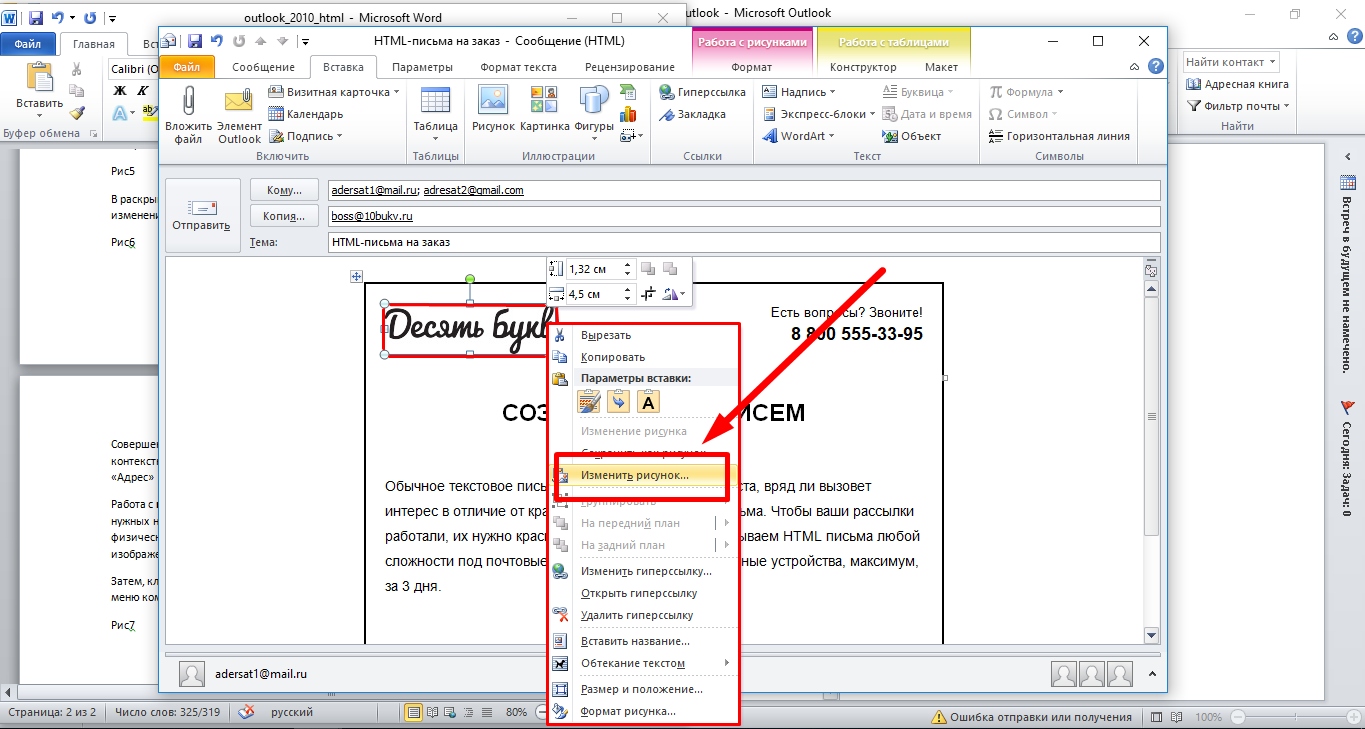This screenshot has height=729, width=1365.
Task: Open the Файл tab of the message
Action: click(187, 67)
